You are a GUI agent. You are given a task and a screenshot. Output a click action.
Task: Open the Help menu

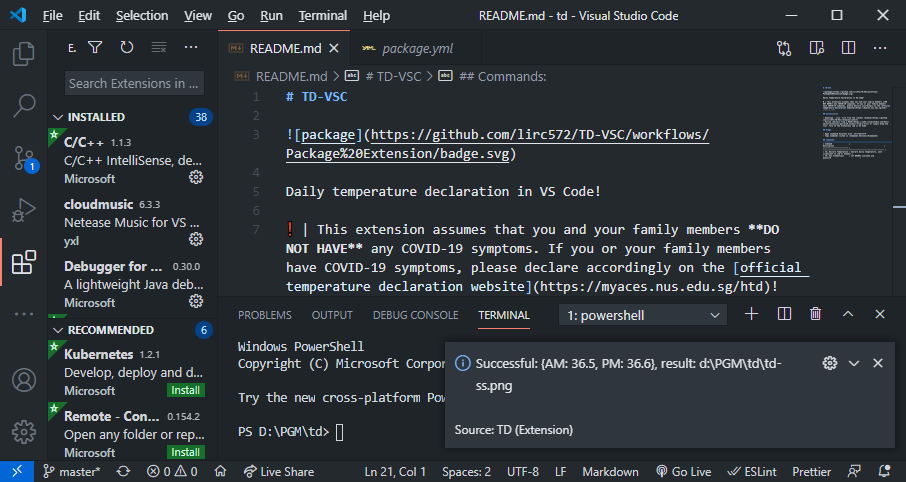376,16
